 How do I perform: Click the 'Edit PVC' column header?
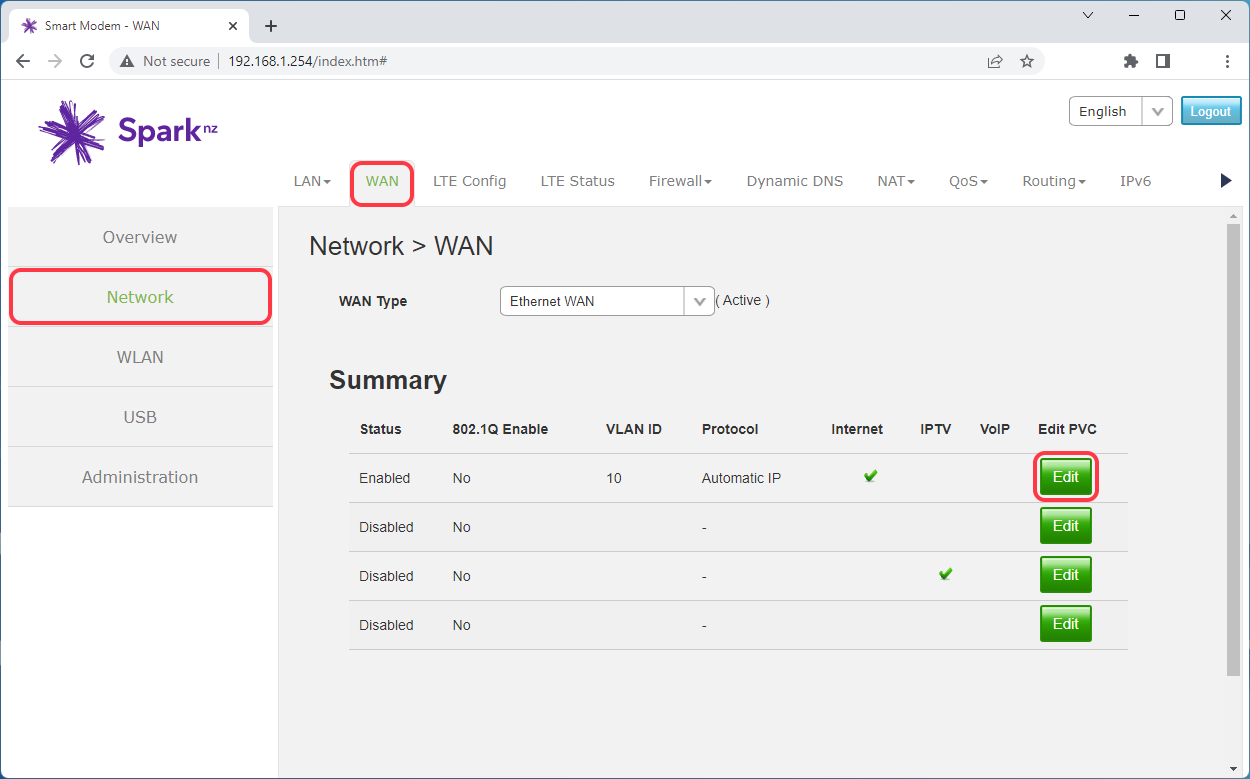coord(1067,429)
